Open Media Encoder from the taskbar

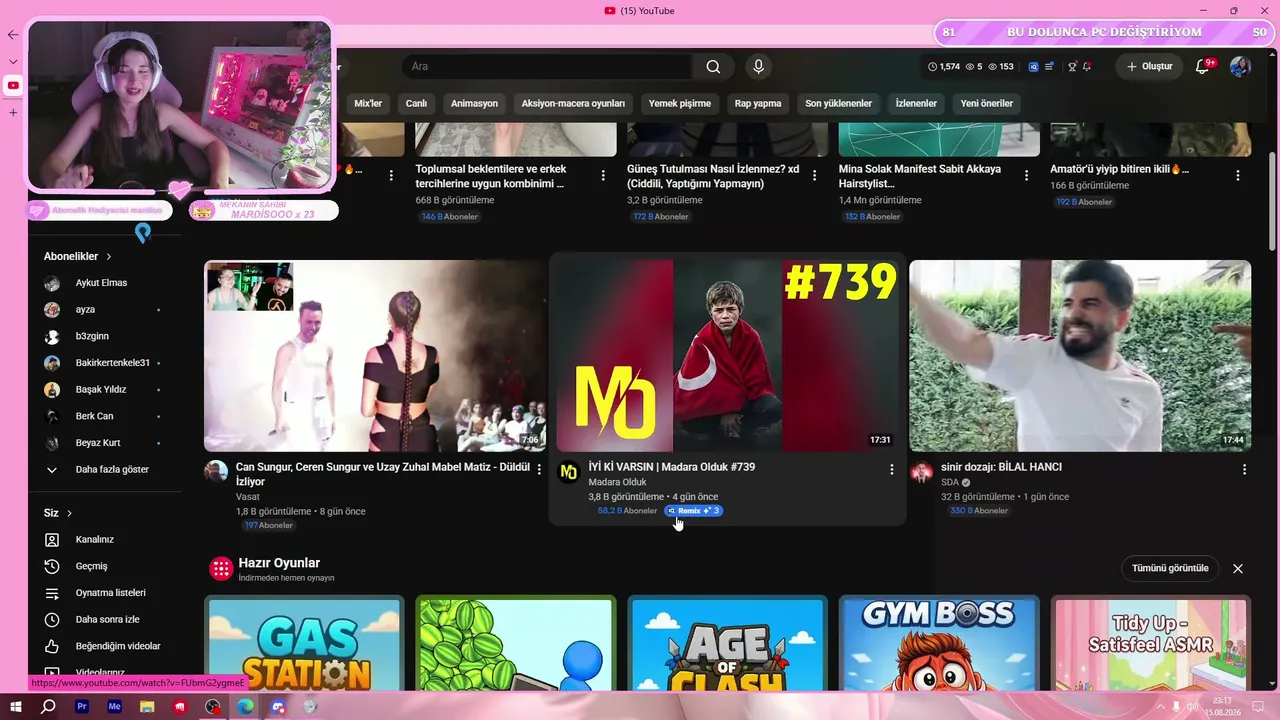(x=115, y=707)
